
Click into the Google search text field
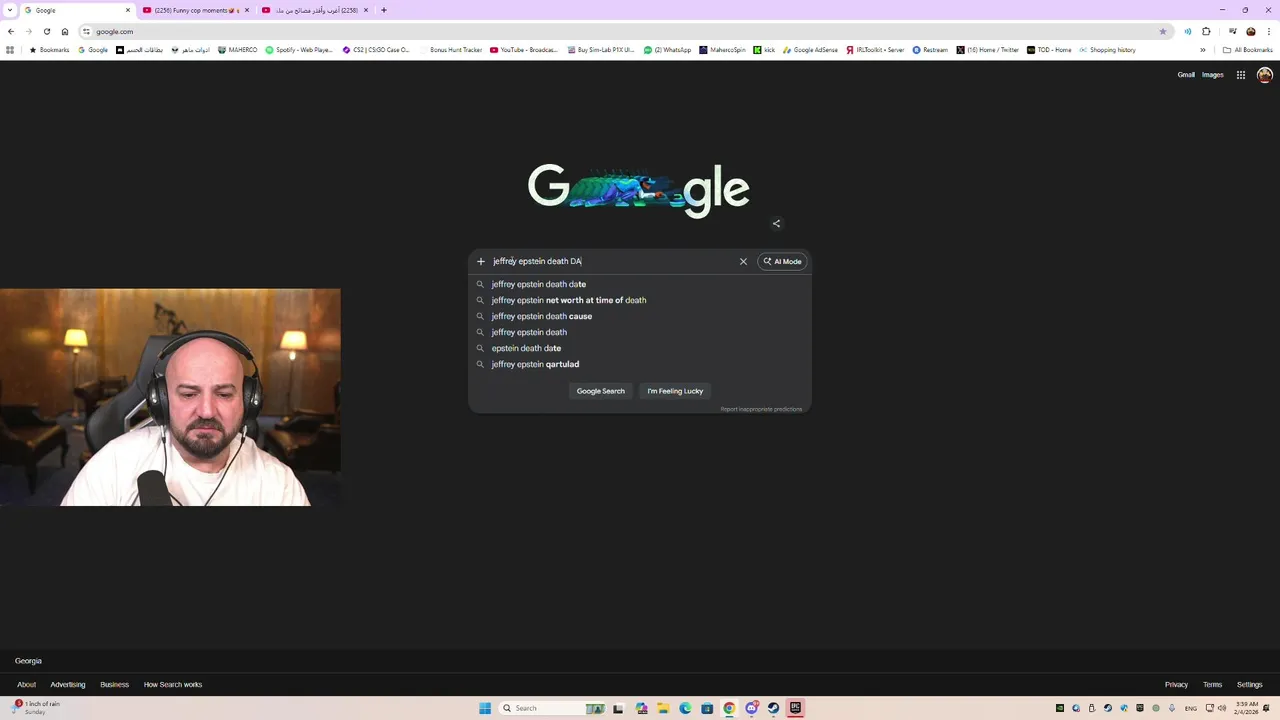612,261
